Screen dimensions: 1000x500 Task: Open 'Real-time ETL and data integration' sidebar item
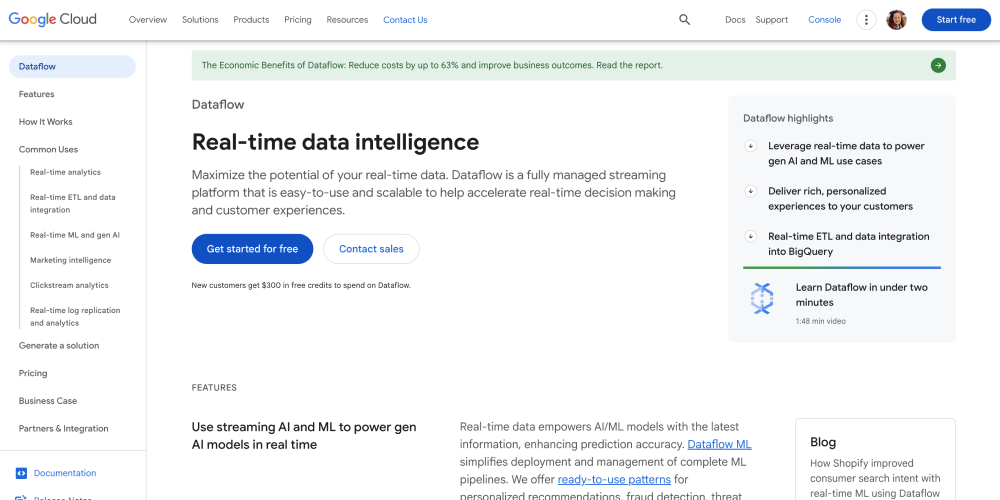click(x=73, y=203)
